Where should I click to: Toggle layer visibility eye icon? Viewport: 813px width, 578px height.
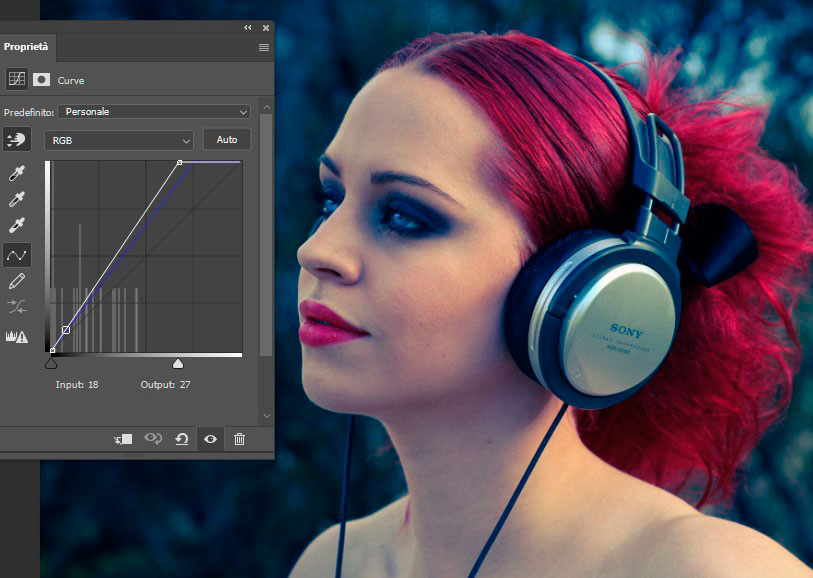pyautogui.click(x=210, y=439)
